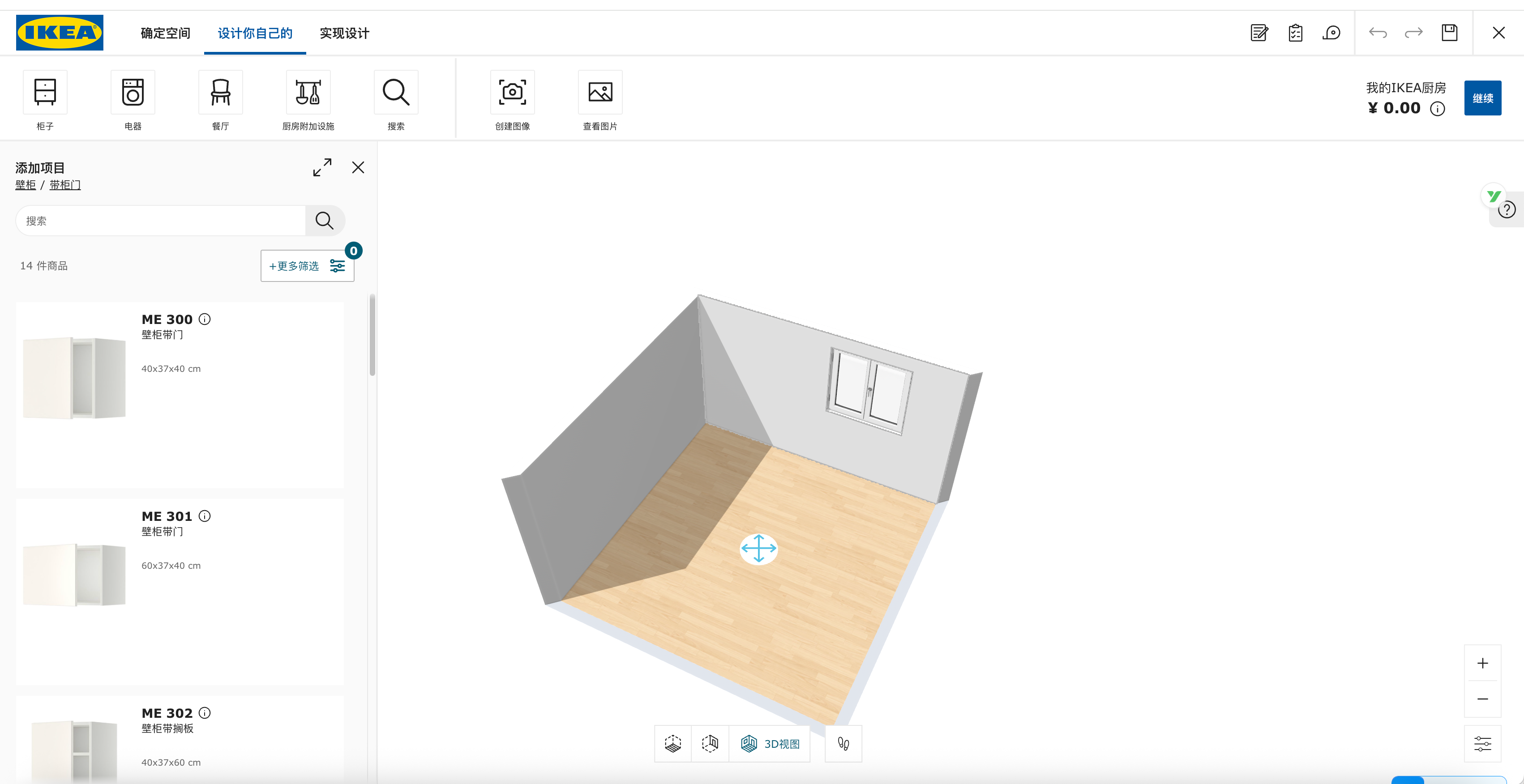This screenshot has height=784, width=1524.
Task: Click the 创建图像 camera icon
Action: coord(512,93)
